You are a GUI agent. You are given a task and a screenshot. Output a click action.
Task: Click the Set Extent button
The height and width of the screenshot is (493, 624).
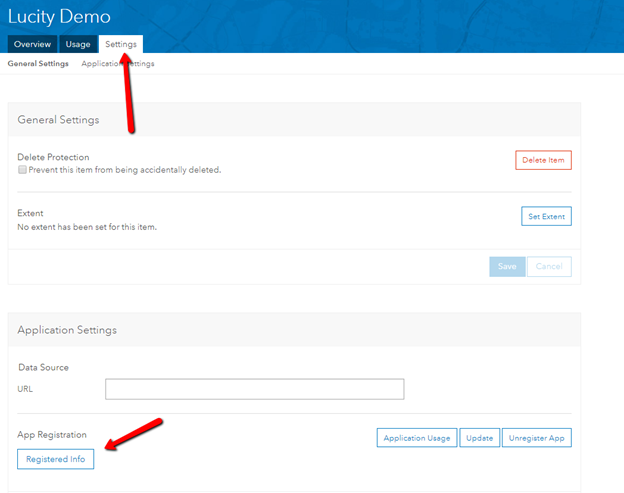point(546,216)
